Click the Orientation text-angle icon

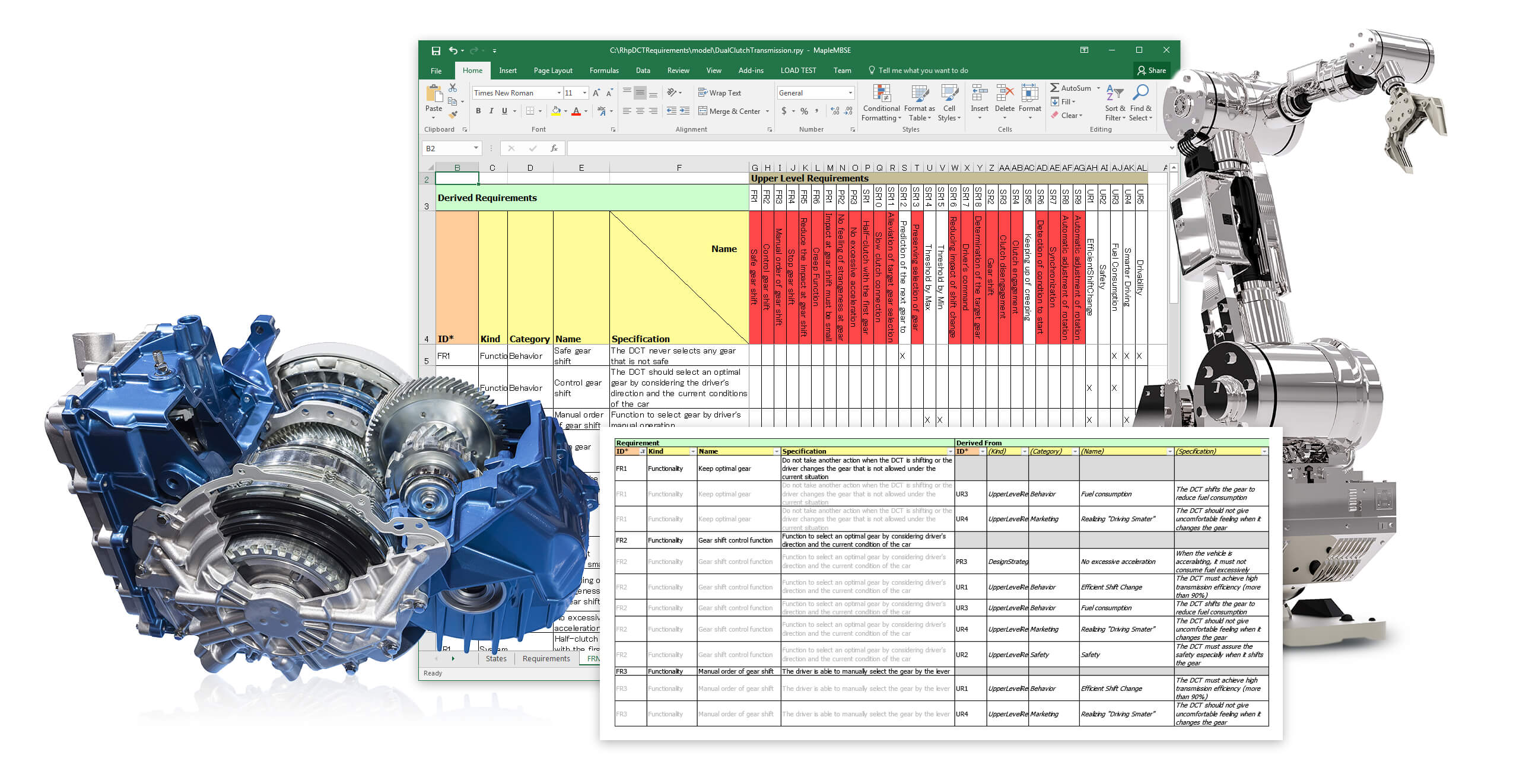pos(672,93)
